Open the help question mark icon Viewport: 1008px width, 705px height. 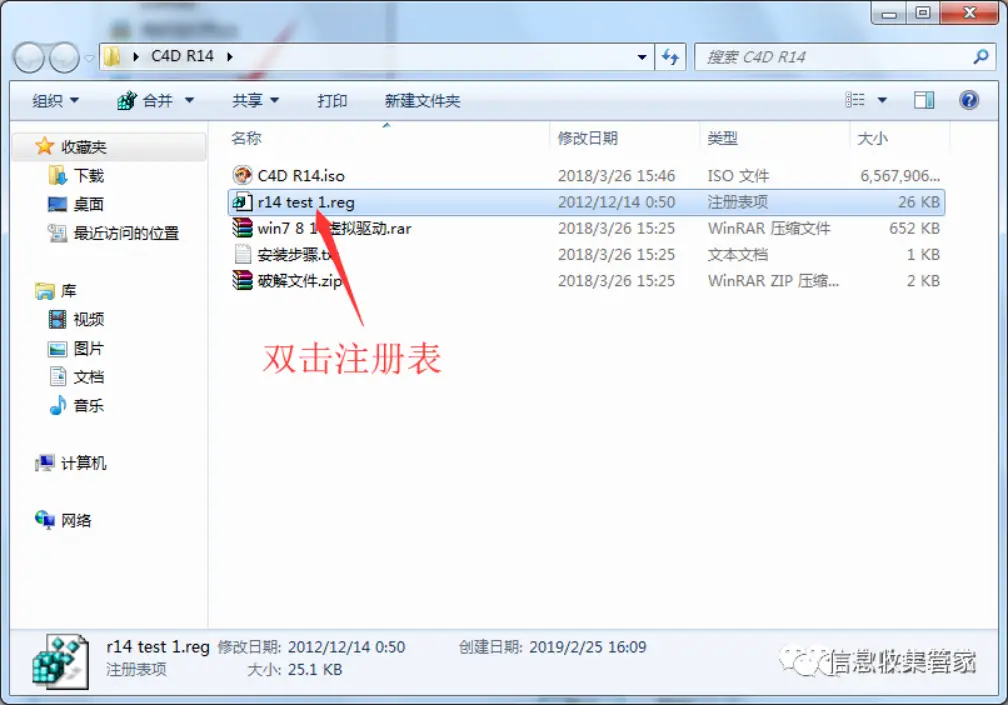pos(969,100)
